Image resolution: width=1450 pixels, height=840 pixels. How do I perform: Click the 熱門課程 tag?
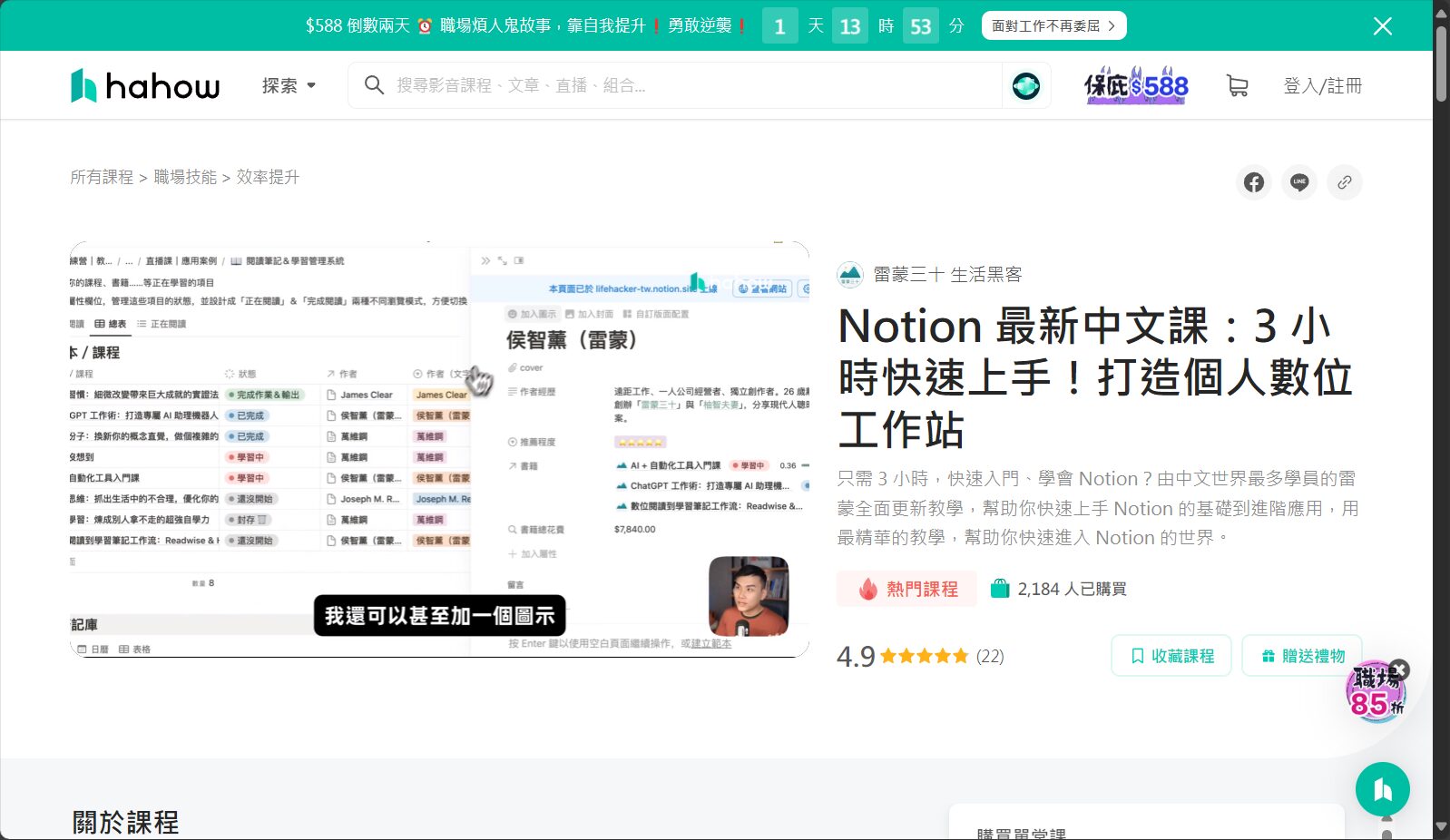(x=906, y=589)
